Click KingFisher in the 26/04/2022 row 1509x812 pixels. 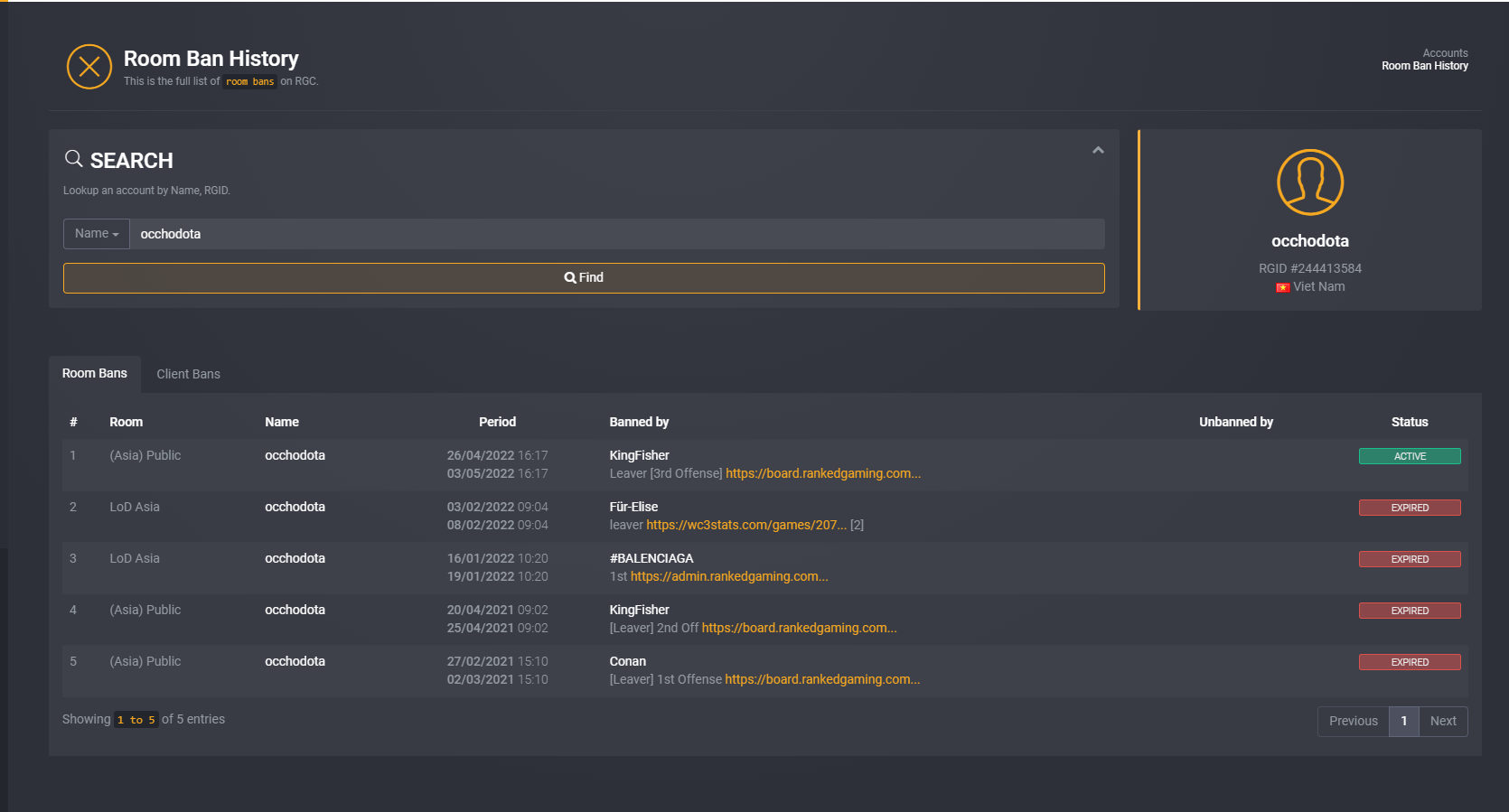pyautogui.click(x=639, y=455)
